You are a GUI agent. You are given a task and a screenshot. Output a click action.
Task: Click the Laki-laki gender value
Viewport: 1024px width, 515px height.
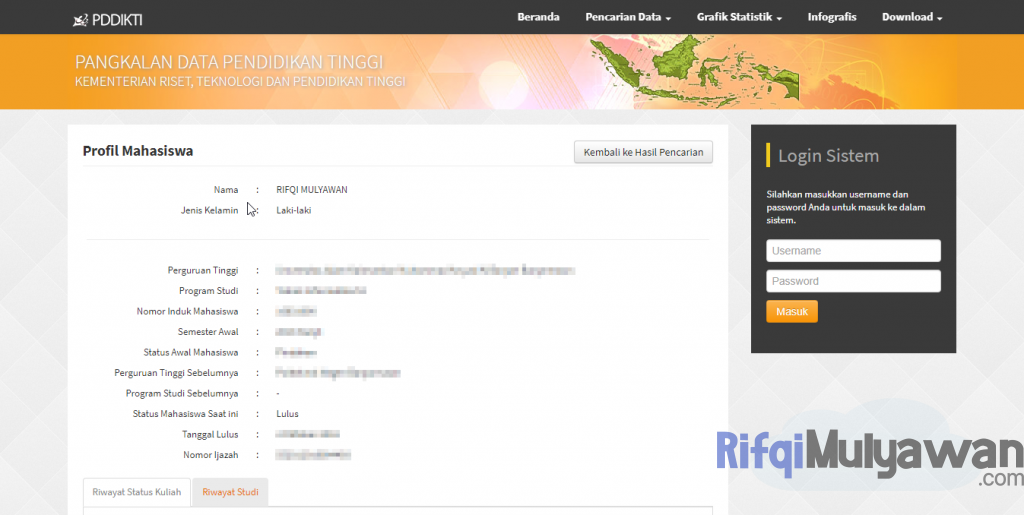point(293,211)
